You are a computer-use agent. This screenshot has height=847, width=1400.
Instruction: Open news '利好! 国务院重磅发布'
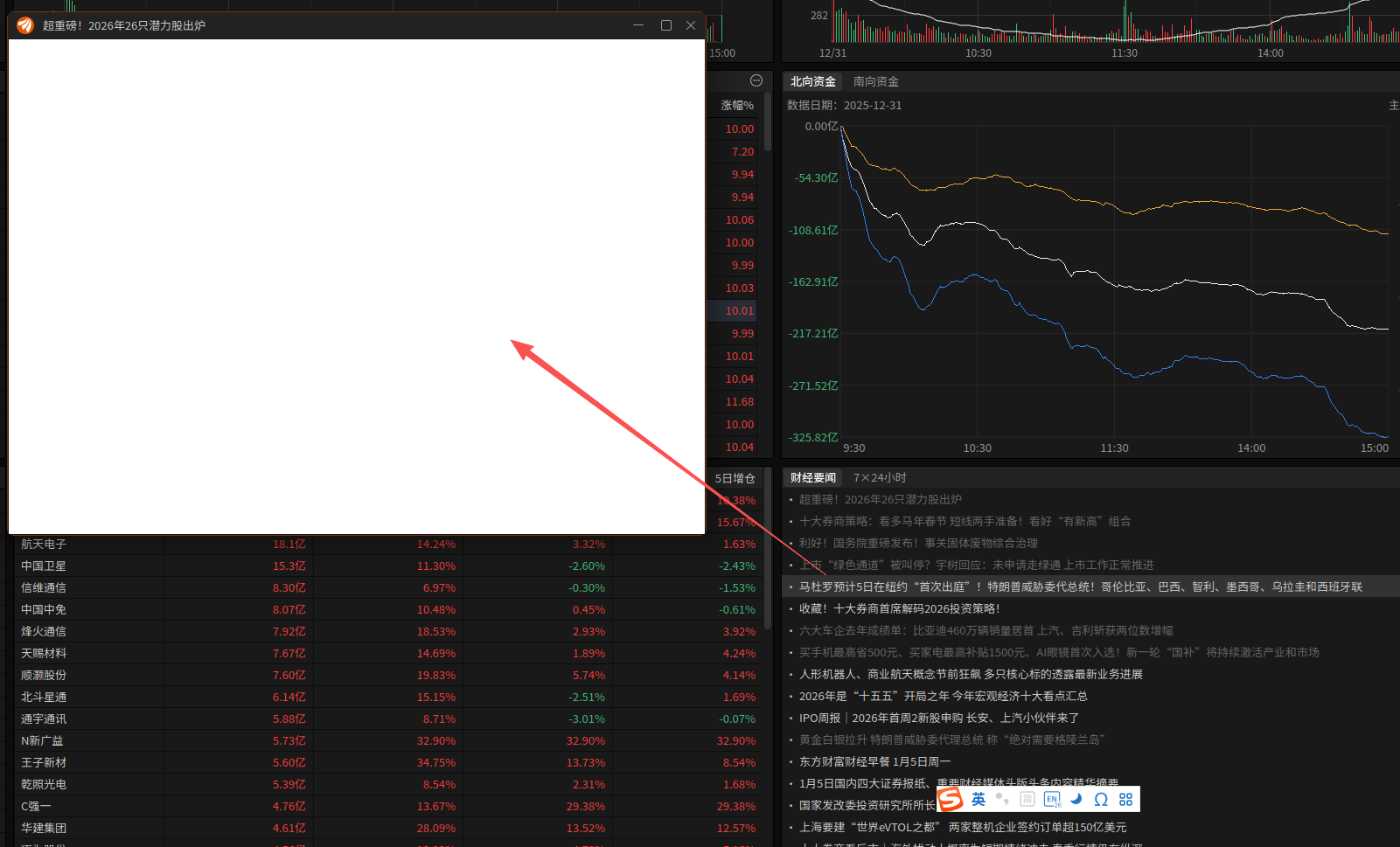pos(918,543)
